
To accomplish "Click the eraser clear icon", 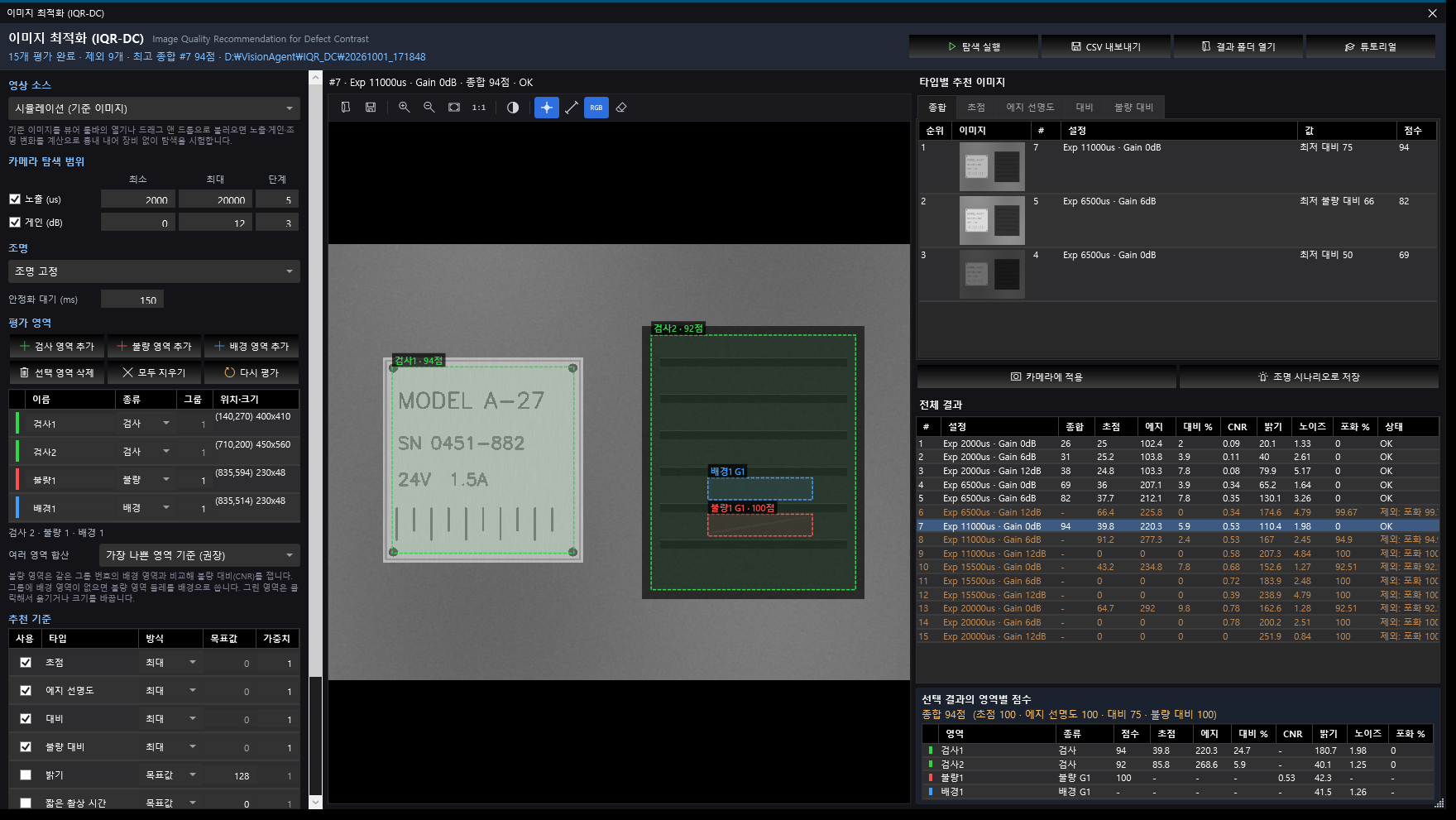I will pyautogui.click(x=621, y=108).
